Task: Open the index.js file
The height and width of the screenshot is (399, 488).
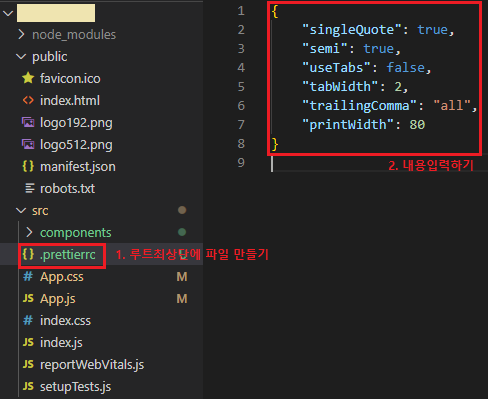Action: [61, 343]
